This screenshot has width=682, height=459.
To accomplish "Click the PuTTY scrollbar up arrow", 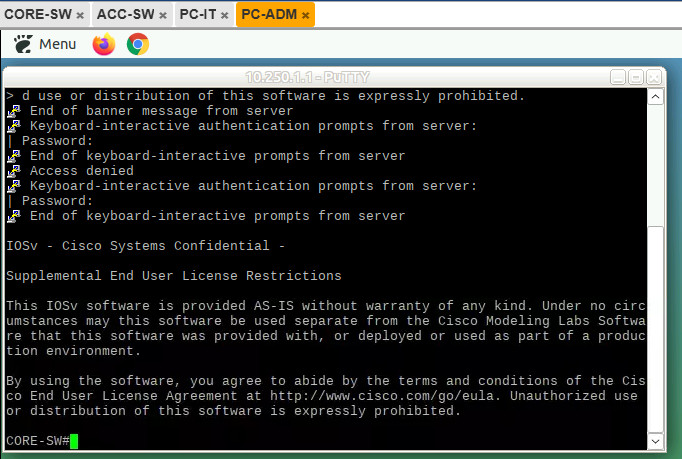I will click(x=655, y=96).
